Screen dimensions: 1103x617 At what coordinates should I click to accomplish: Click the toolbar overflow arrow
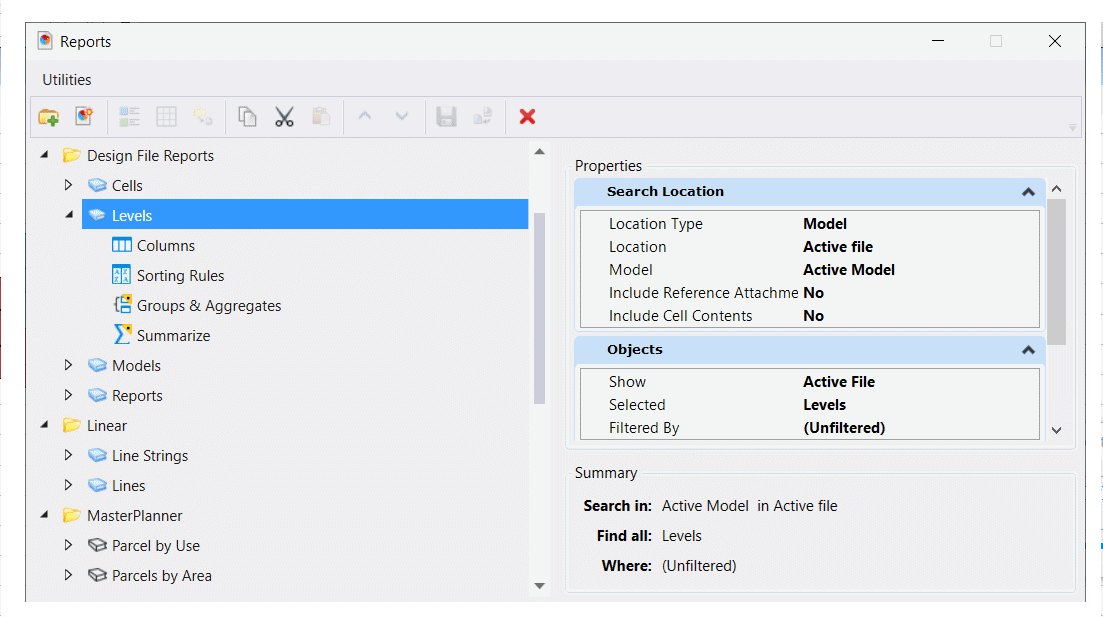click(1073, 127)
